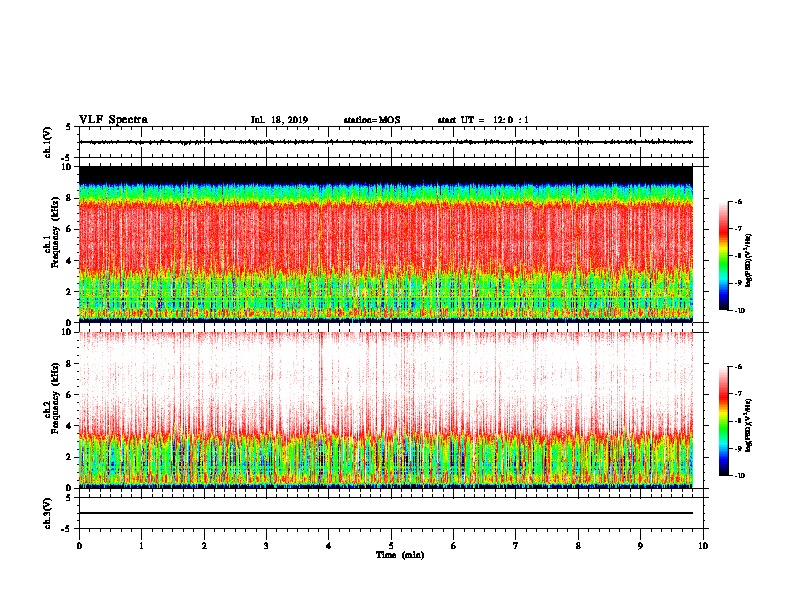Screen dimensions: 792x612
Task: Click the ch.1 spectrogram red band
Action: coord(386,237)
